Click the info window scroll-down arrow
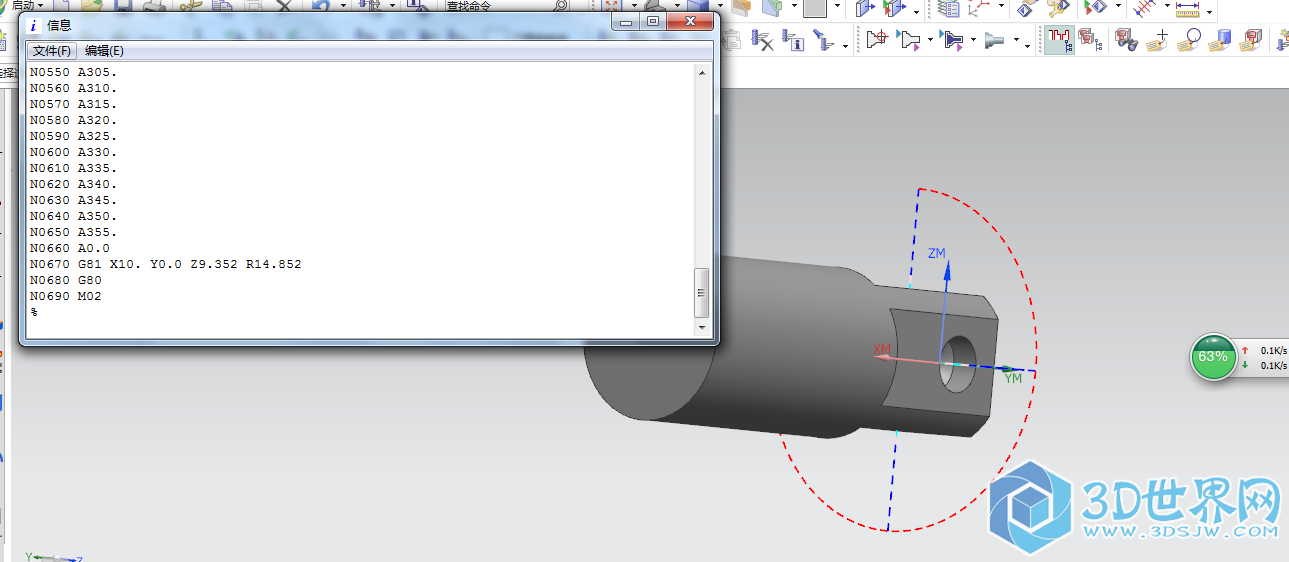Viewport: 1289px width, 562px height. 702,328
